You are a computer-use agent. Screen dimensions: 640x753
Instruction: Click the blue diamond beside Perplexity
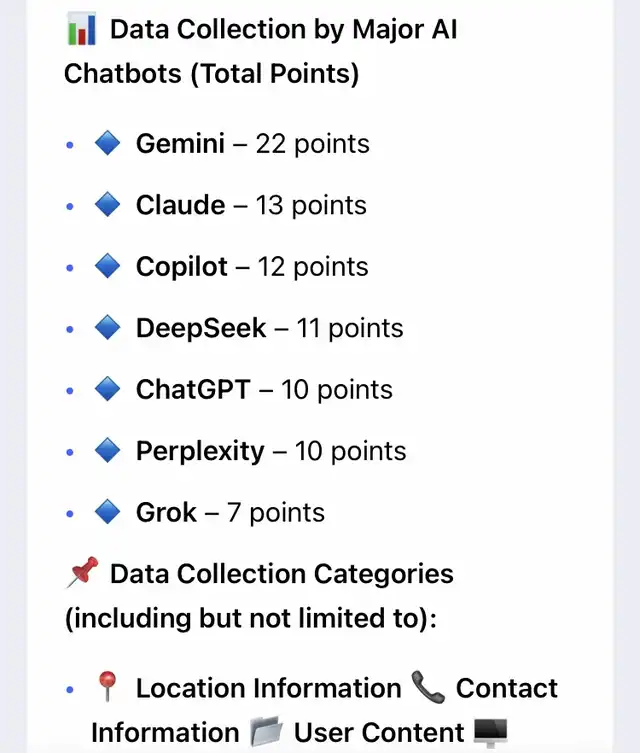(107, 450)
